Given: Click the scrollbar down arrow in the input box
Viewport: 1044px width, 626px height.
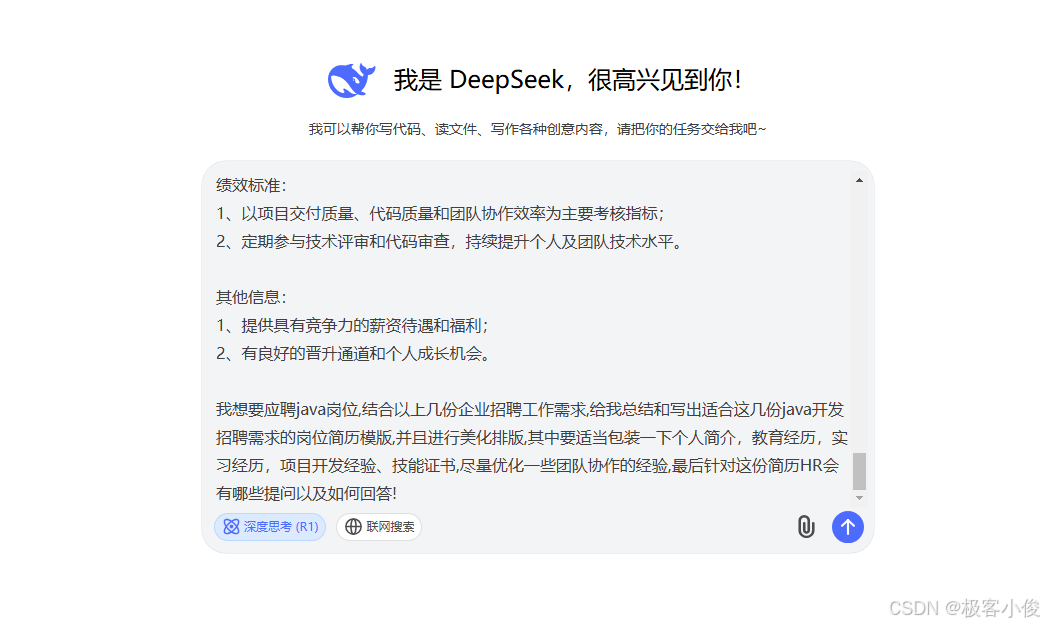Looking at the screenshot, I should point(860,498).
